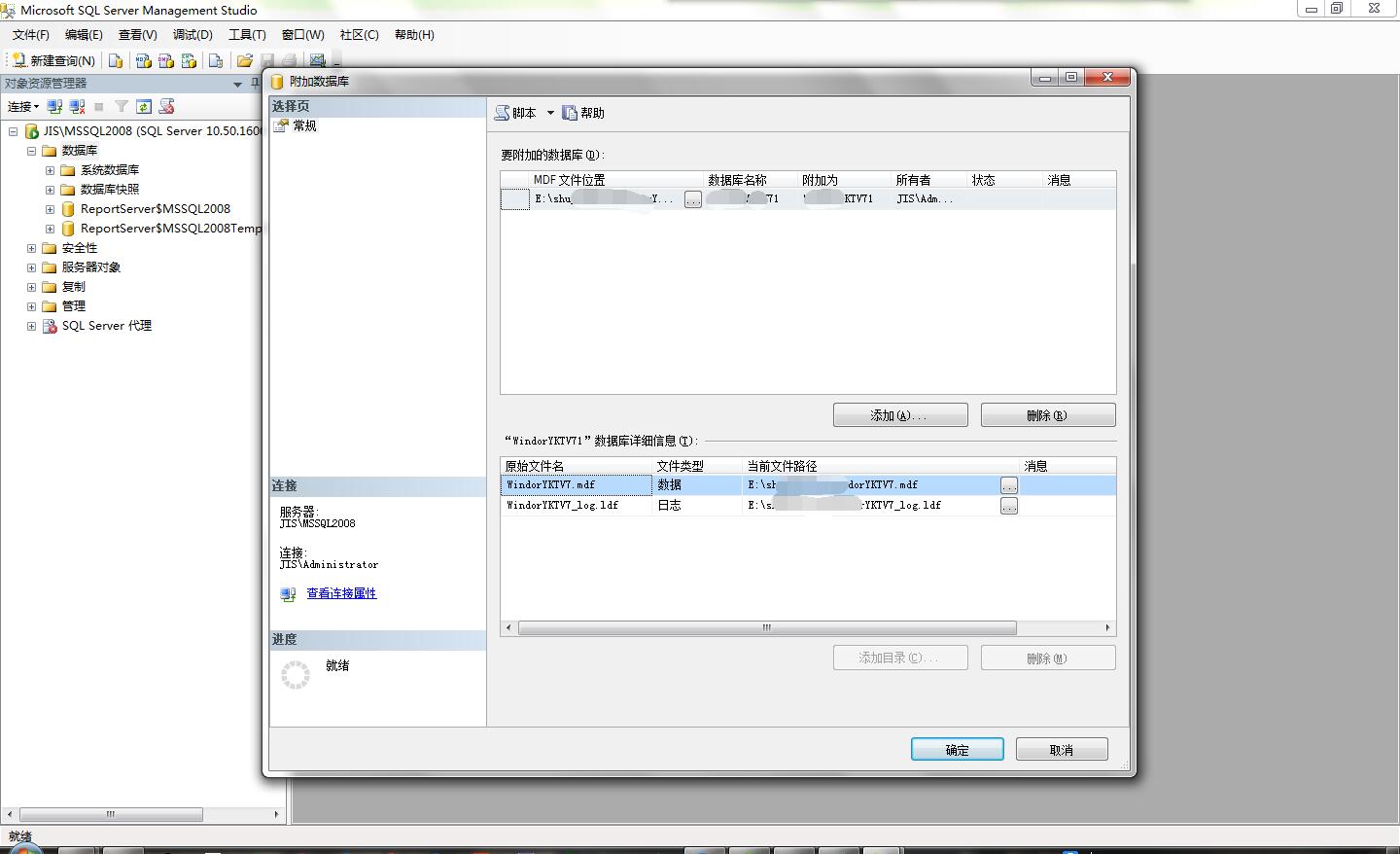Viewport: 1400px width, 854px height.
Task: Open the Object Explorer window position dropdown arrow
Action: tap(237, 84)
